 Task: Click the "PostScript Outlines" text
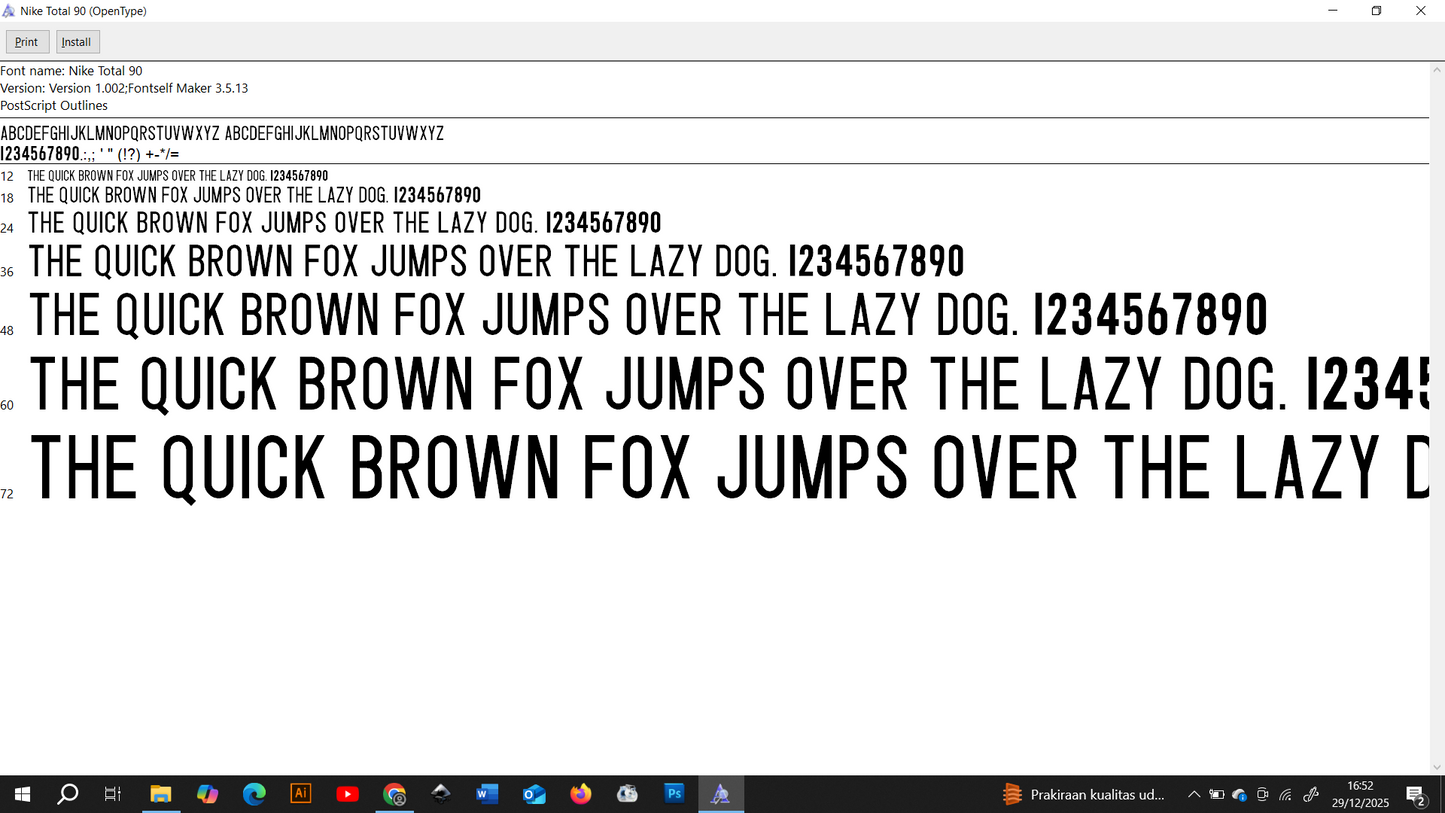tap(54, 105)
